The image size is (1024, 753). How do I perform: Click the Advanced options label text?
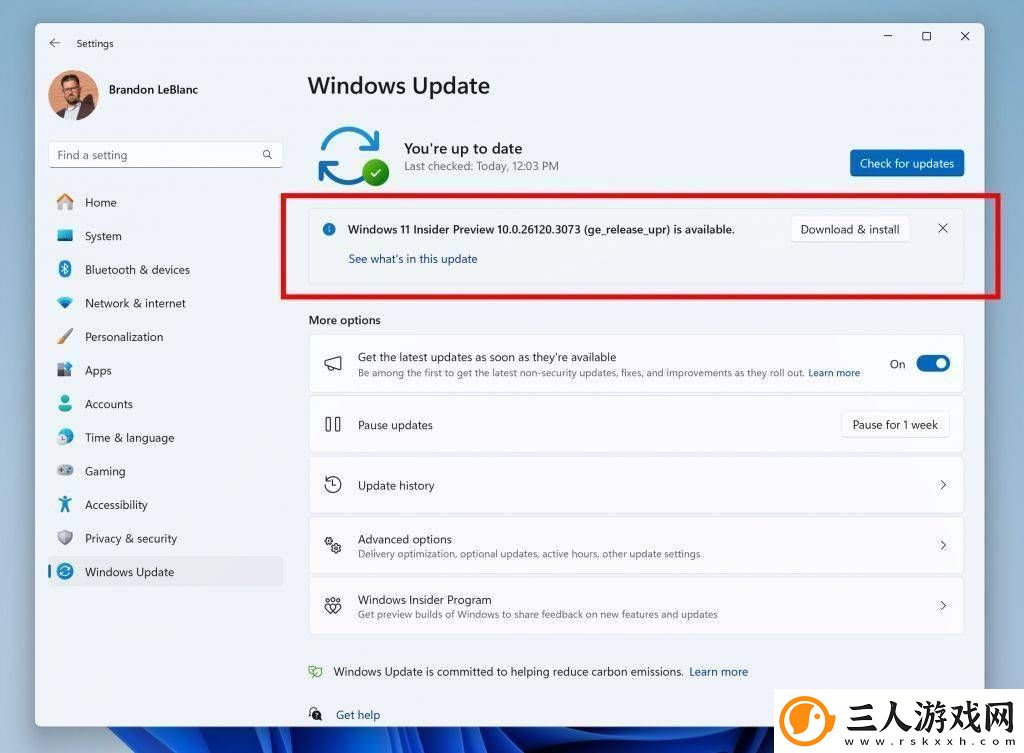tap(405, 539)
